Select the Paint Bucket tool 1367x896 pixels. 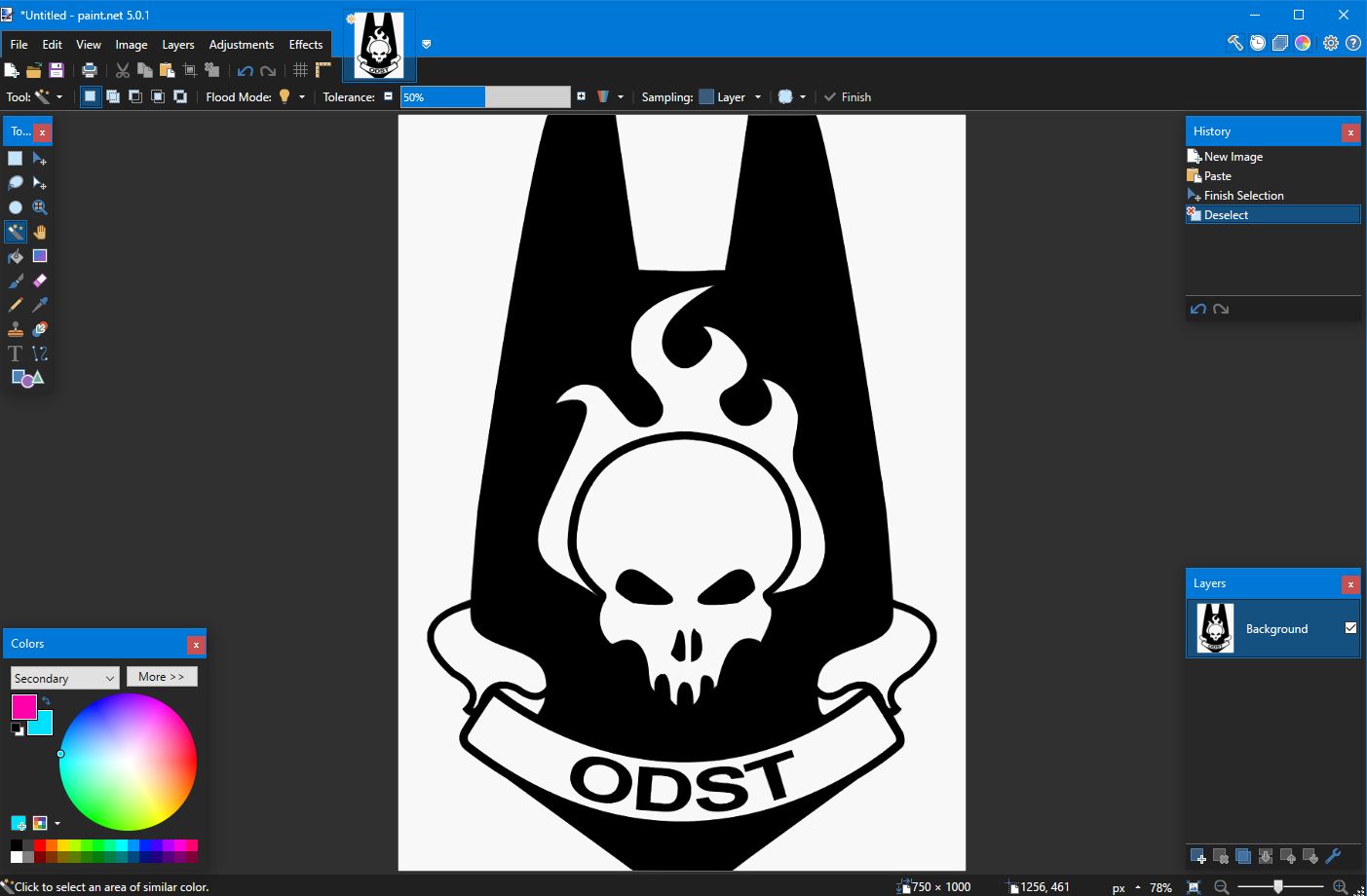(x=16, y=256)
